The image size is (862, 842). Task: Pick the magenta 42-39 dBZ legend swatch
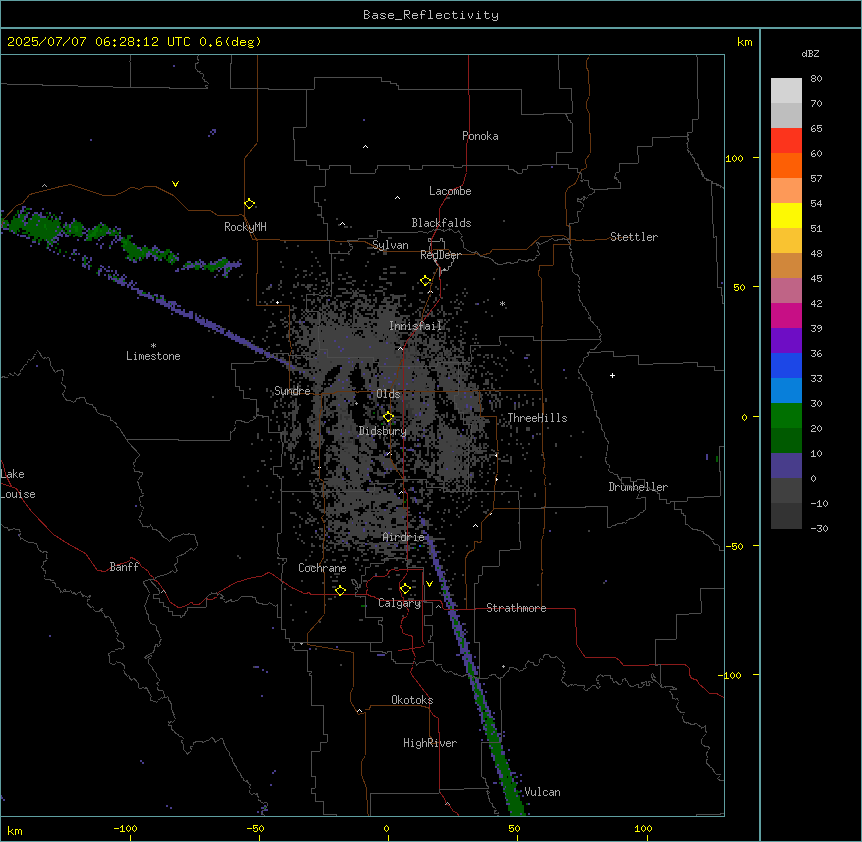(786, 315)
